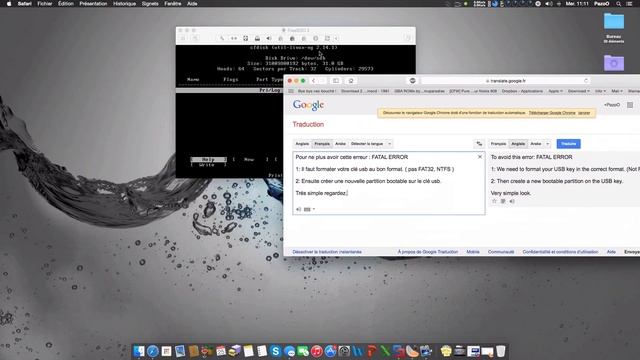Show the Safari sidebar
640x360 pixels.
coord(336,81)
